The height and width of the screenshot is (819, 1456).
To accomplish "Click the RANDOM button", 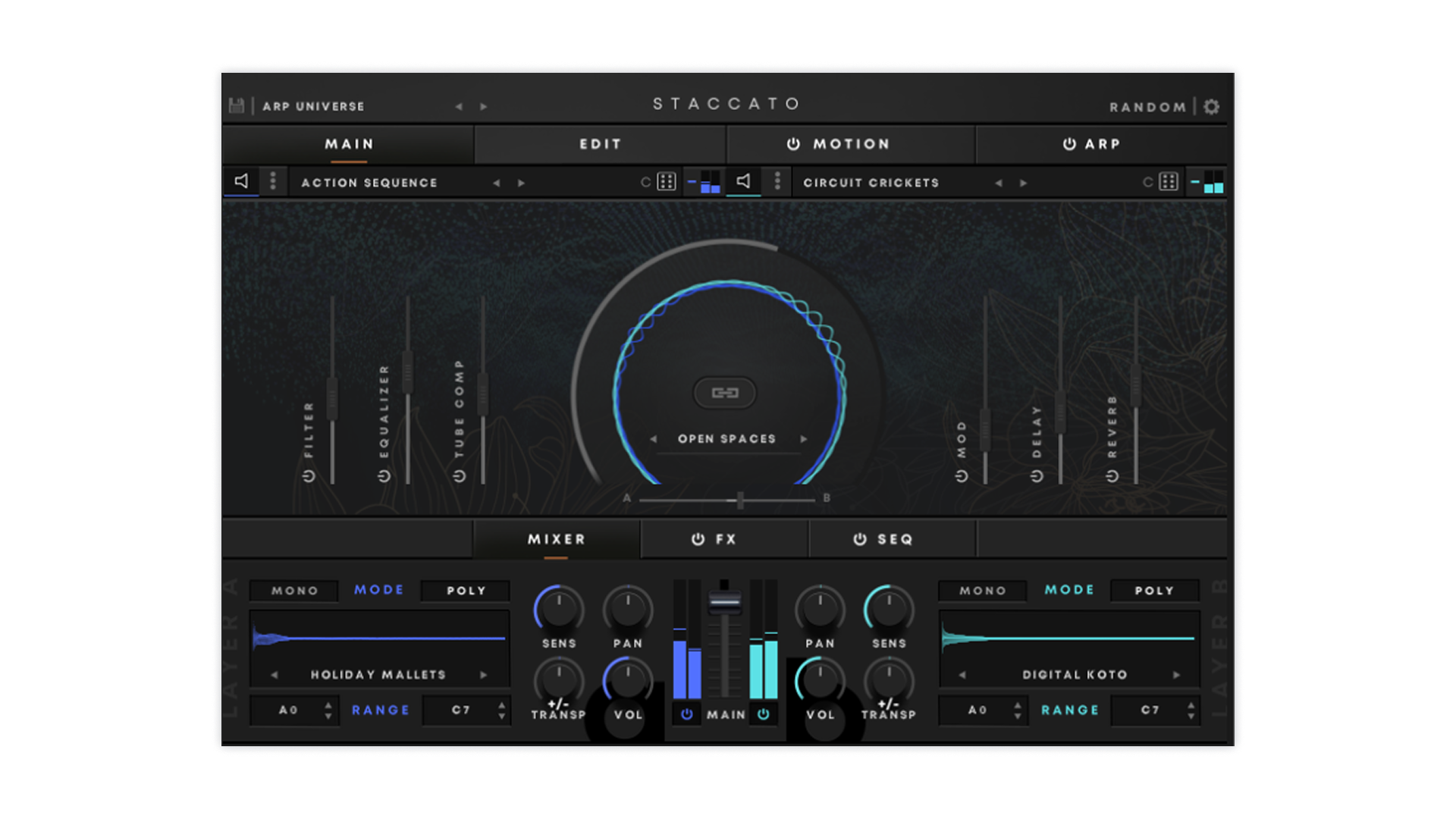I will click(x=1147, y=107).
